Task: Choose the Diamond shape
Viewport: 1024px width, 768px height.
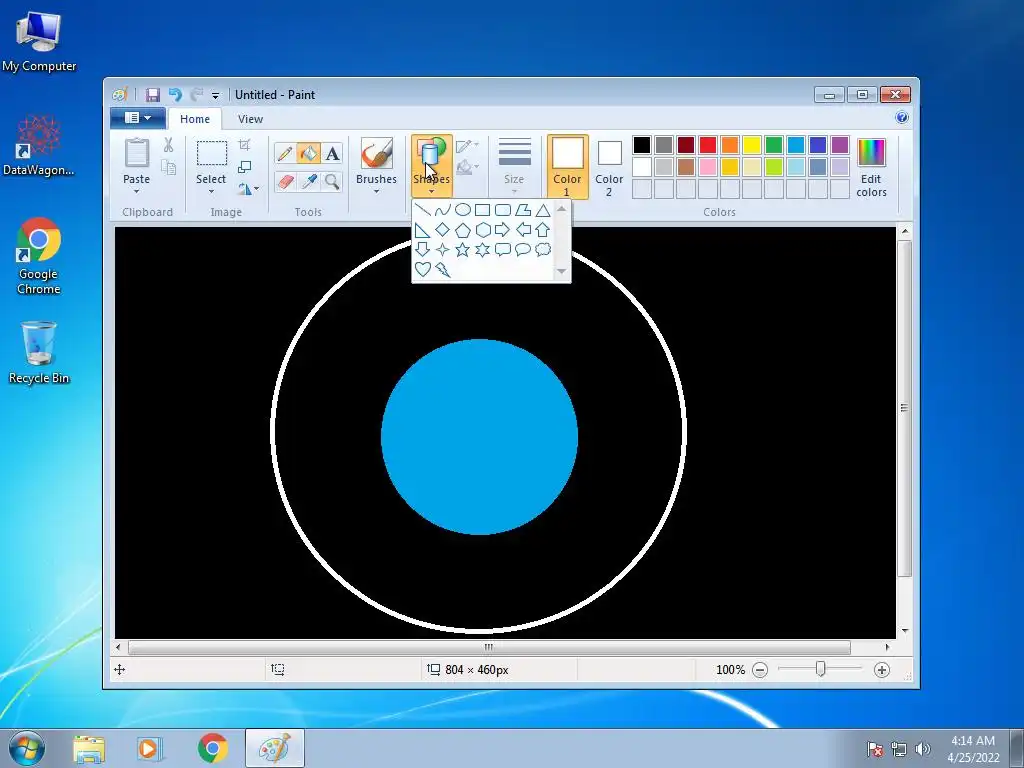Action: 443,230
